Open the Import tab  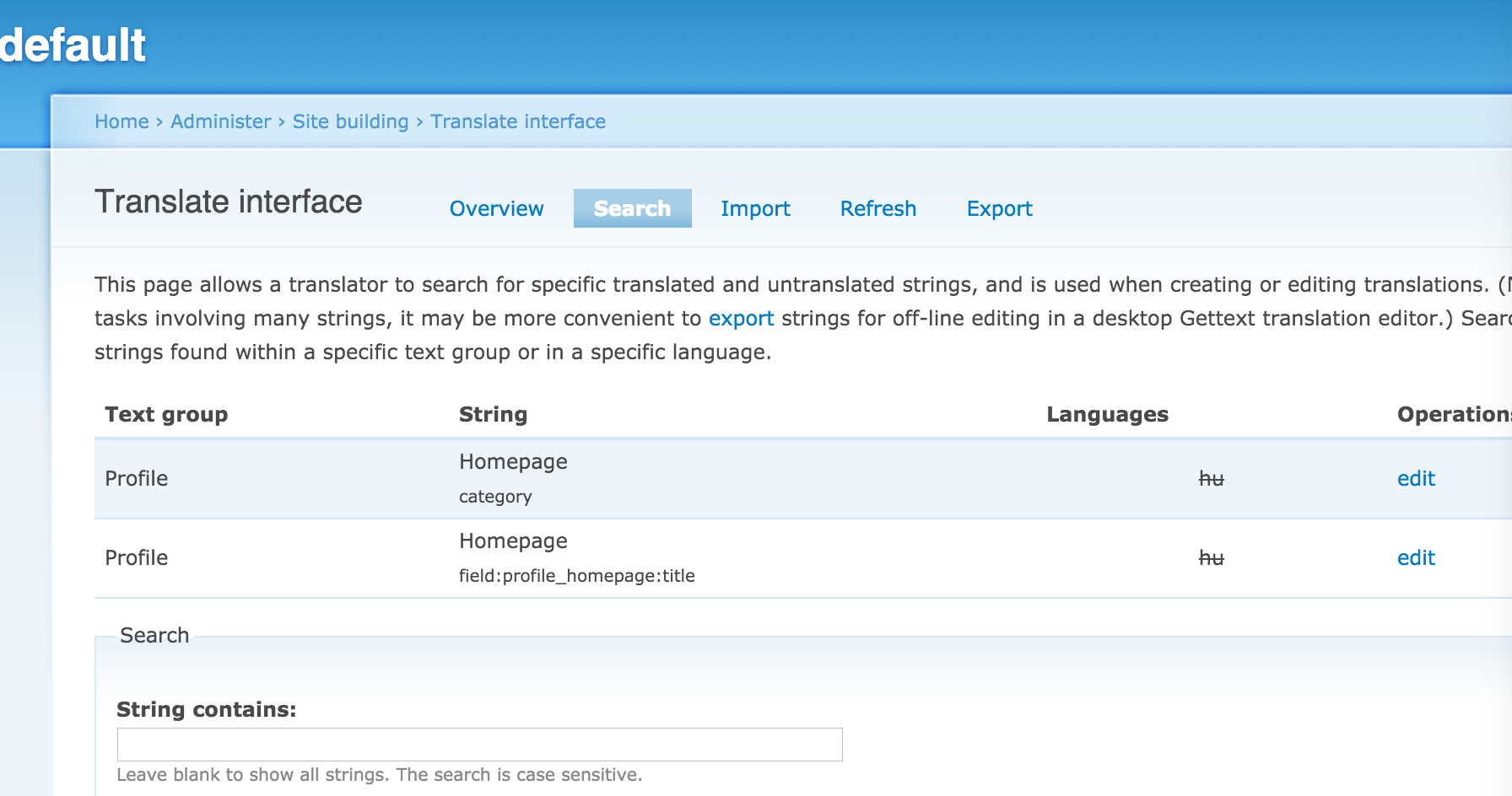(x=755, y=208)
